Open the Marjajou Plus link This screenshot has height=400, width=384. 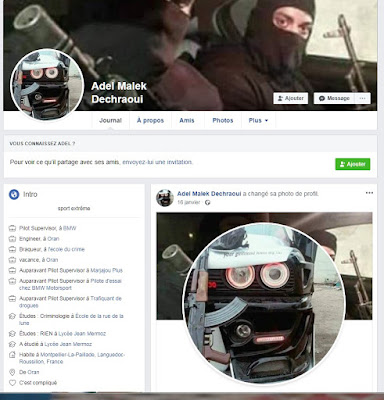[107, 270]
